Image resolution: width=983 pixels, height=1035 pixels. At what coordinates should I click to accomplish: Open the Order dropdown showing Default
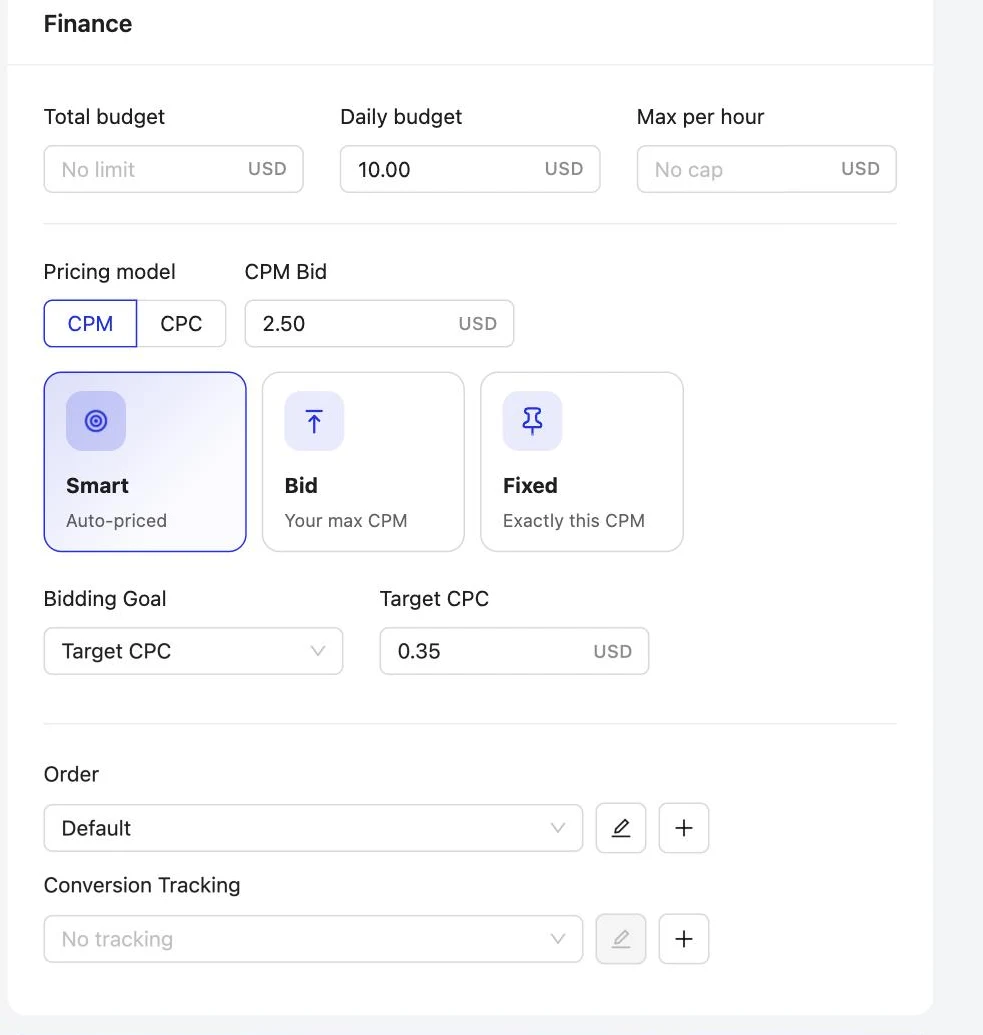click(314, 828)
